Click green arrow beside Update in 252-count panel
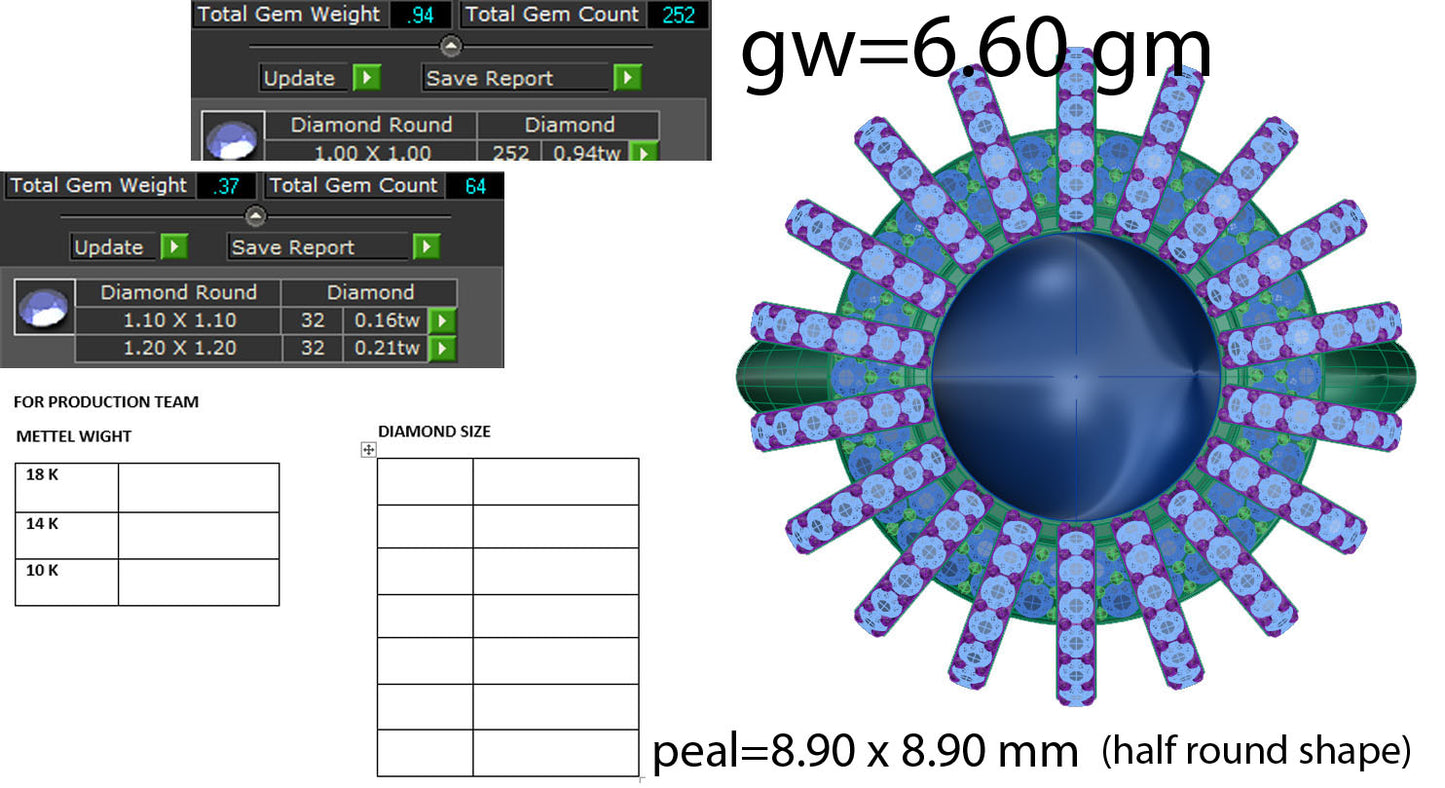The width and height of the screenshot is (1445, 788). 367,77
